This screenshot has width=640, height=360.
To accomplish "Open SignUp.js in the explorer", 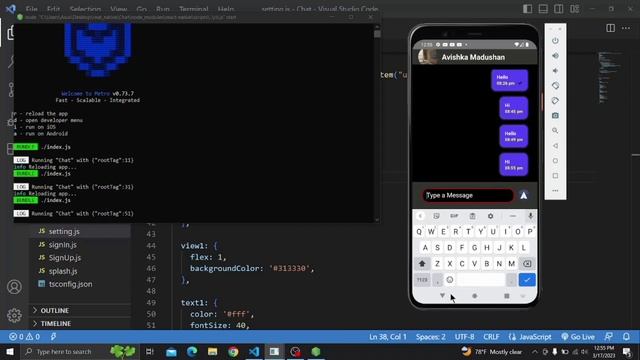I will click(x=64, y=258).
